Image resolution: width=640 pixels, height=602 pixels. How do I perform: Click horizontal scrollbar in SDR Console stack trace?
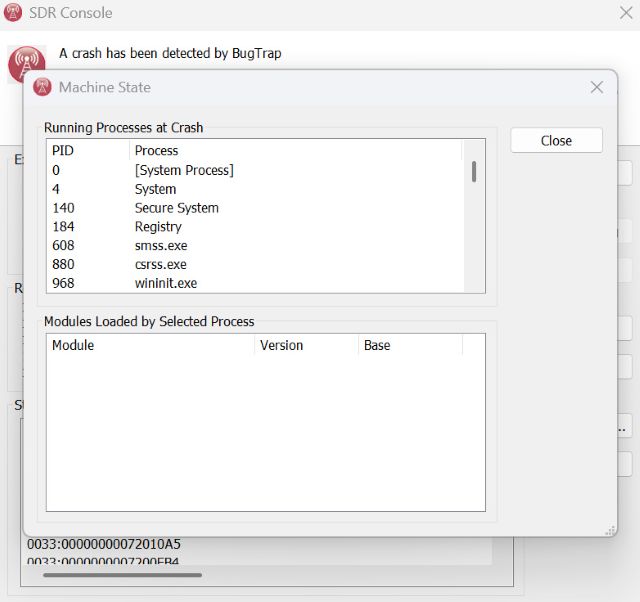point(122,575)
